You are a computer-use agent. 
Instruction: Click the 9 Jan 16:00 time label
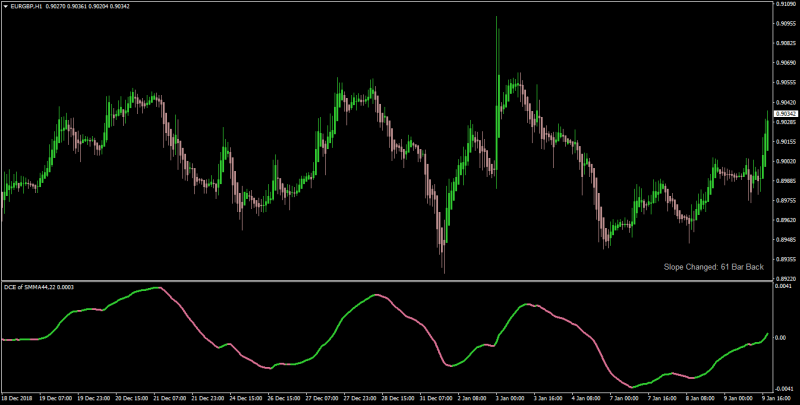(779, 396)
